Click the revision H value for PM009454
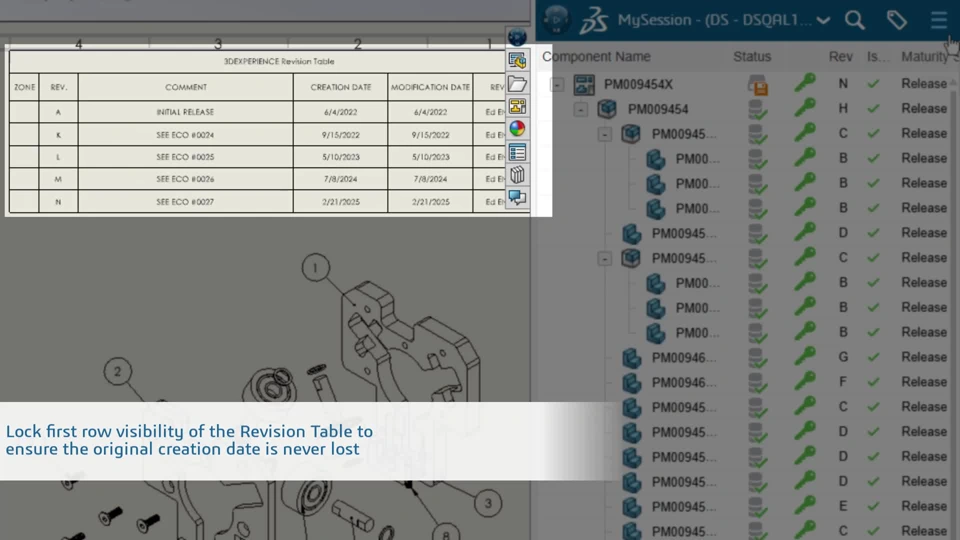This screenshot has height=540, width=960. [843, 108]
